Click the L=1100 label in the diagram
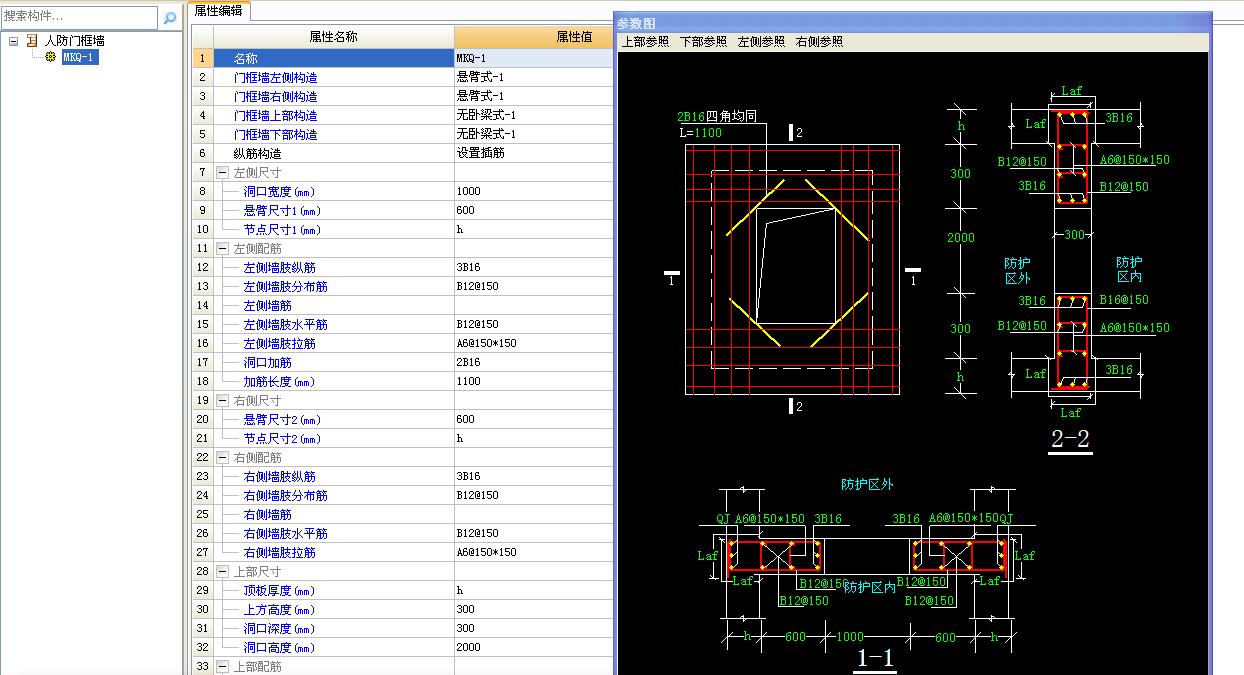This screenshot has width=1244, height=675. click(699, 133)
